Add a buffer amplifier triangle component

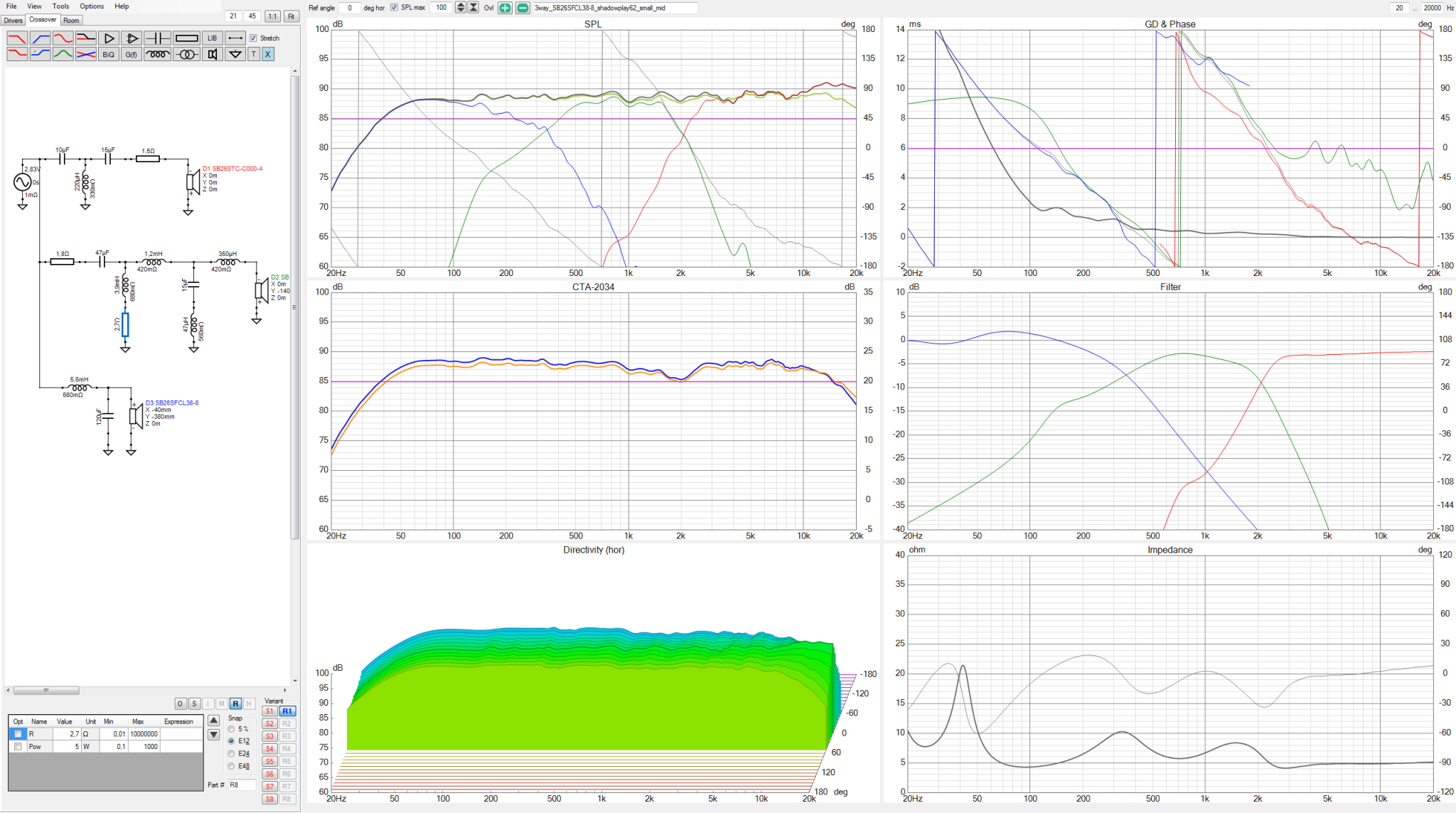108,38
